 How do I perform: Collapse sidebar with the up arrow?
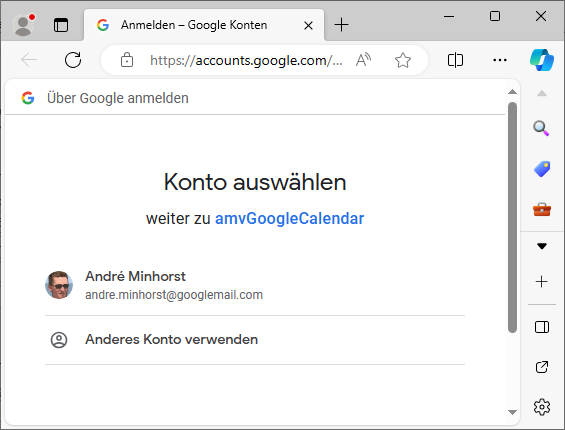[542, 94]
